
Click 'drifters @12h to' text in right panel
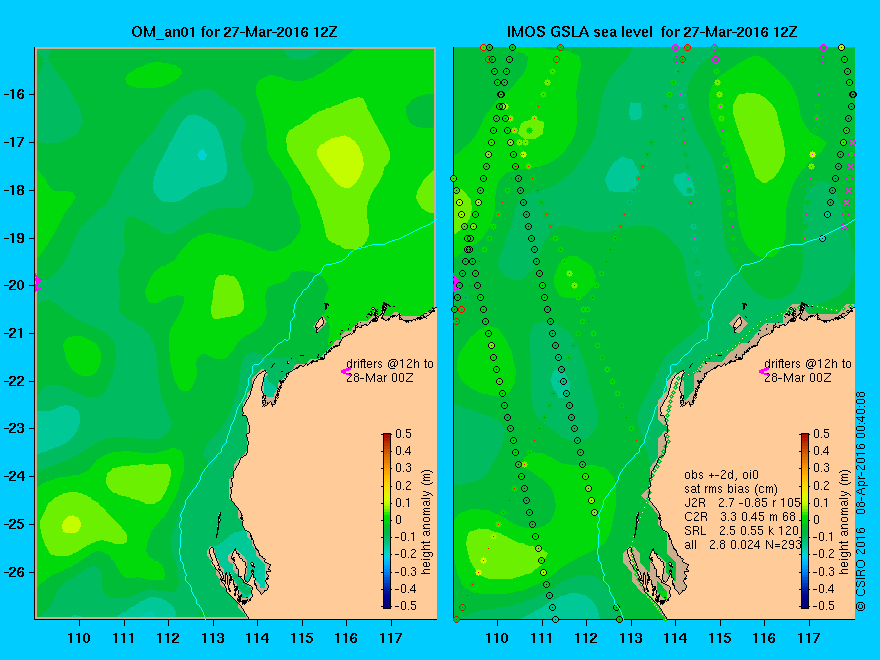tap(808, 364)
